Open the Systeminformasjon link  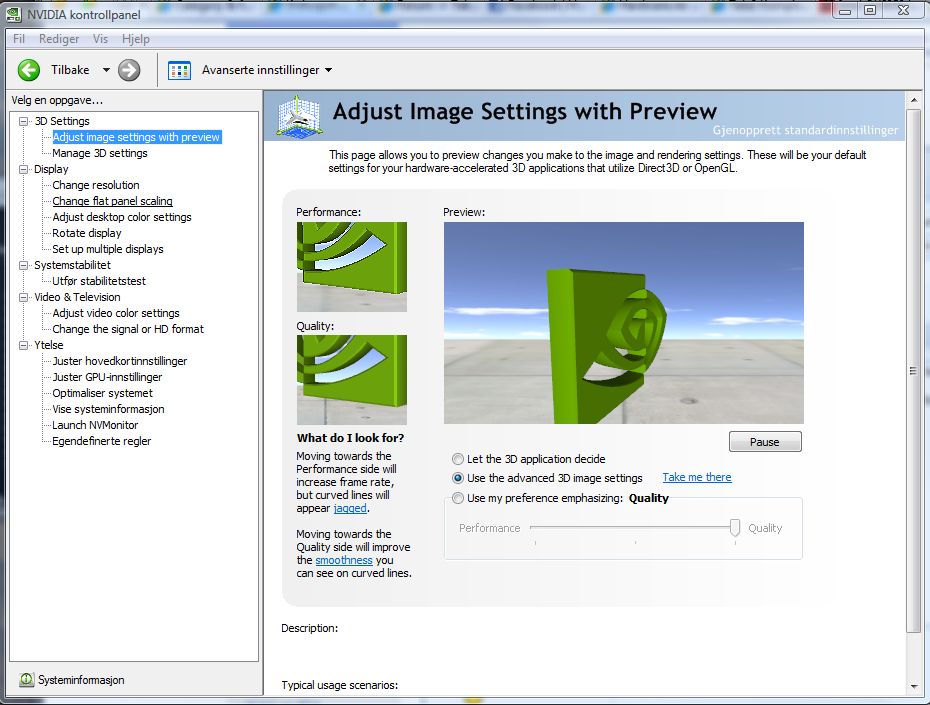pos(81,680)
